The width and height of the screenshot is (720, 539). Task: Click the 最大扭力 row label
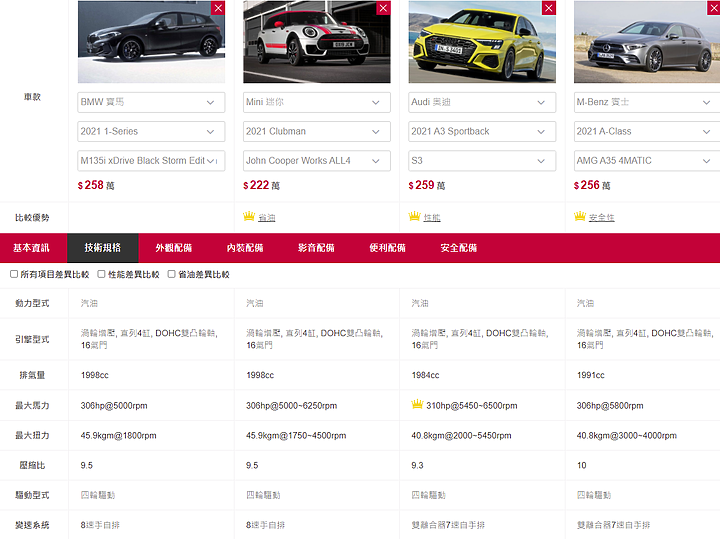(x=32, y=435)
